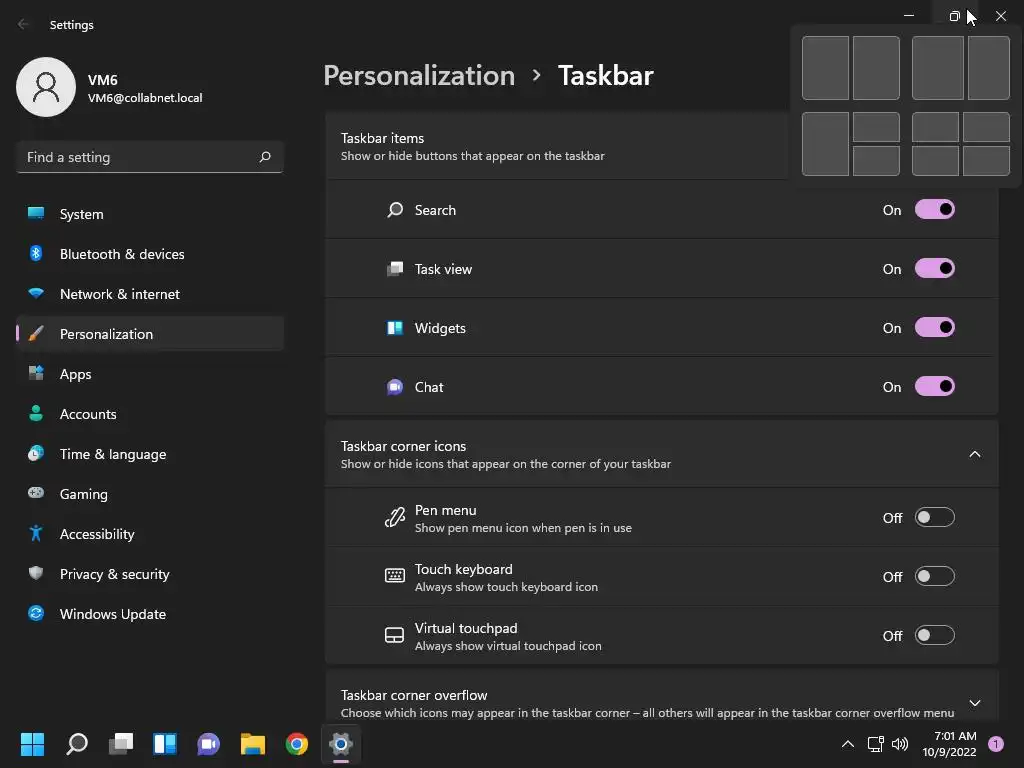Open the System settings category
Image resolution: width=1024 pixels, height=768 pixels.
(150, 214)
